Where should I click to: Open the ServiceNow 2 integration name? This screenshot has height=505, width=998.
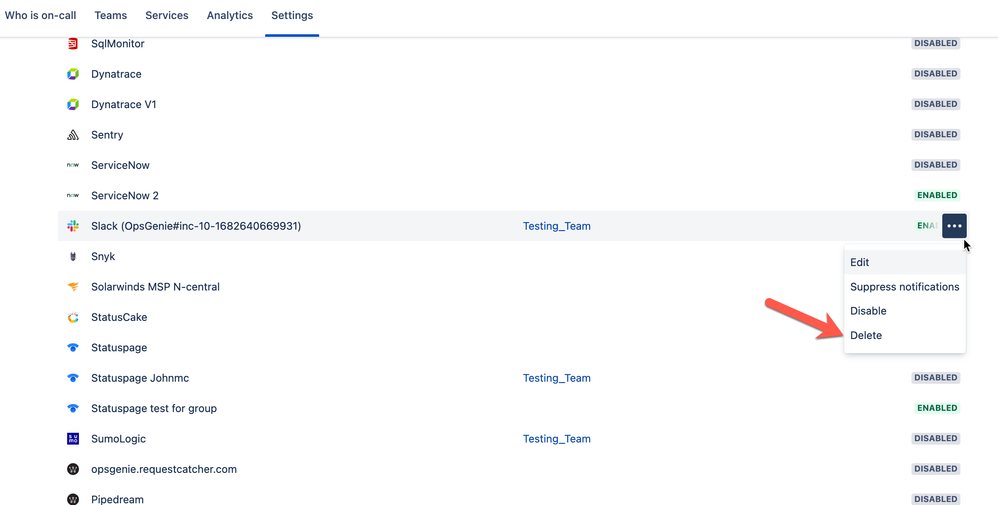pyautogui.click(x=125, y=196)
